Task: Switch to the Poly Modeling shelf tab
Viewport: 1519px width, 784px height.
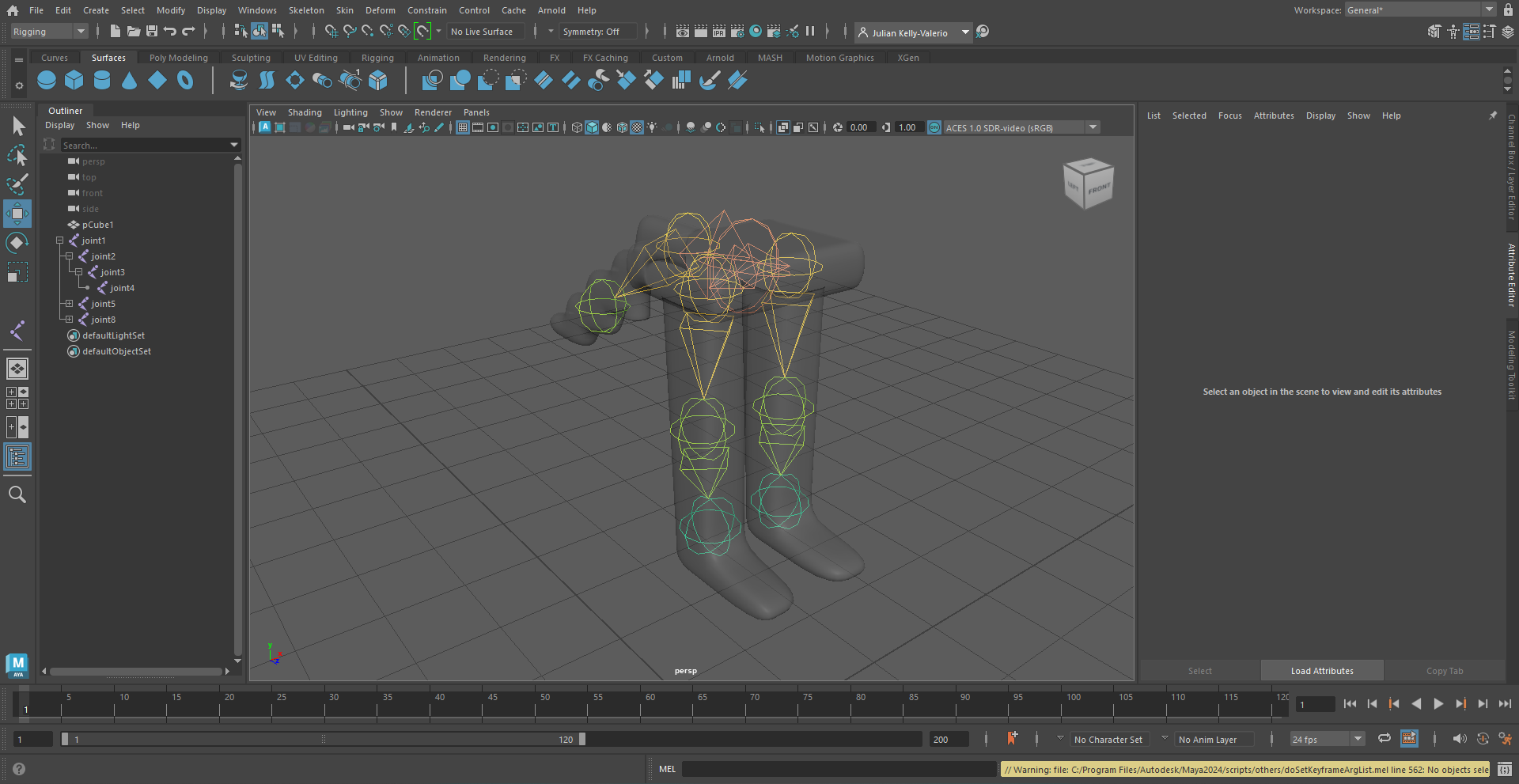Action: tap(178, 58)
